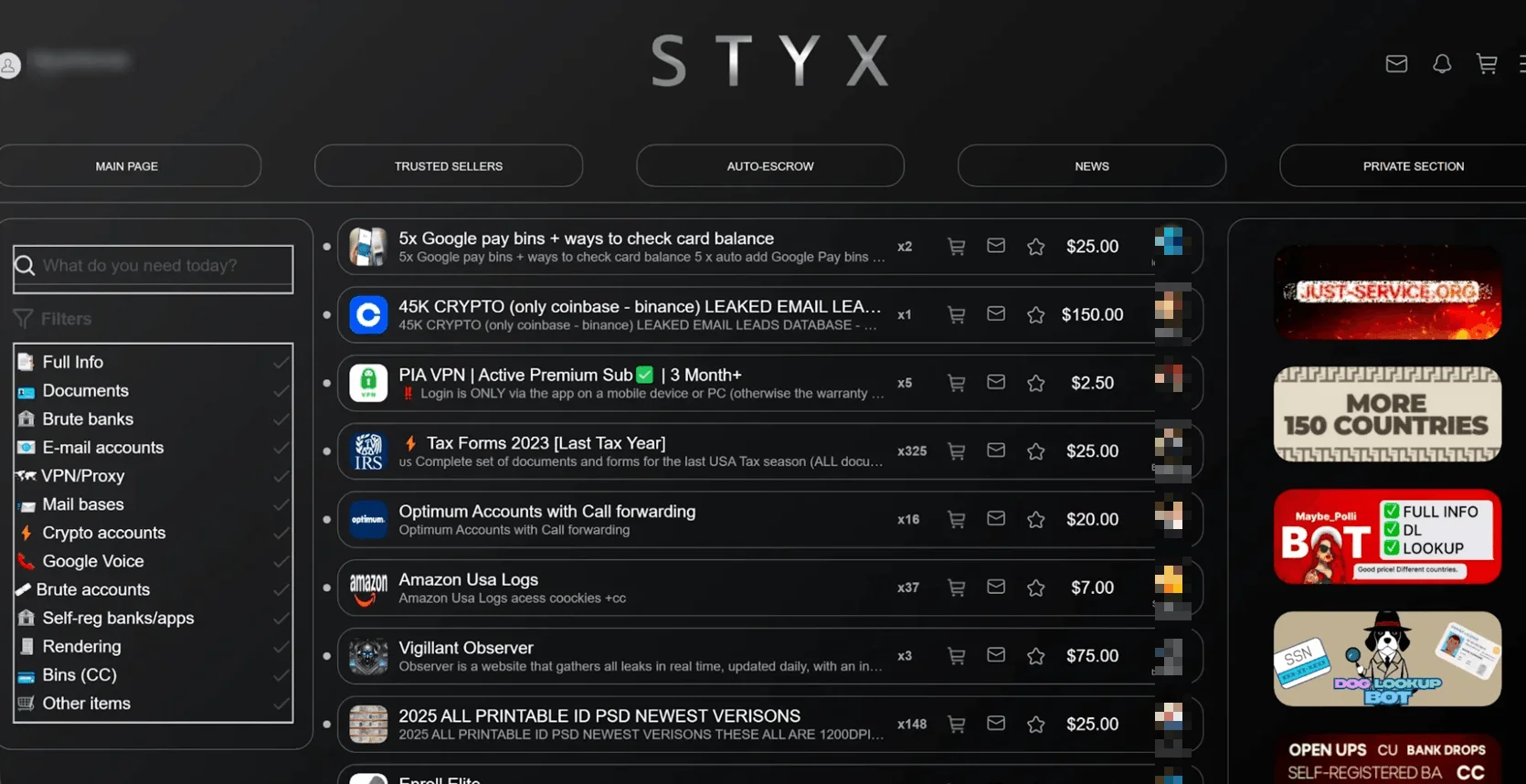Screen dimensions: 1526x784
Task: Add Tax Forms 2023 to cart
Action: tap(957, 451)
